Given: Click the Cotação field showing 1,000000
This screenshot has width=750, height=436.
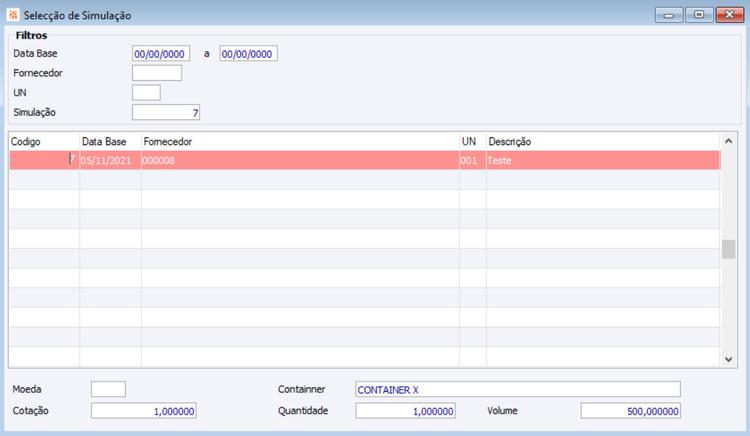Looking at the screenshot, I should click(143, 411).
